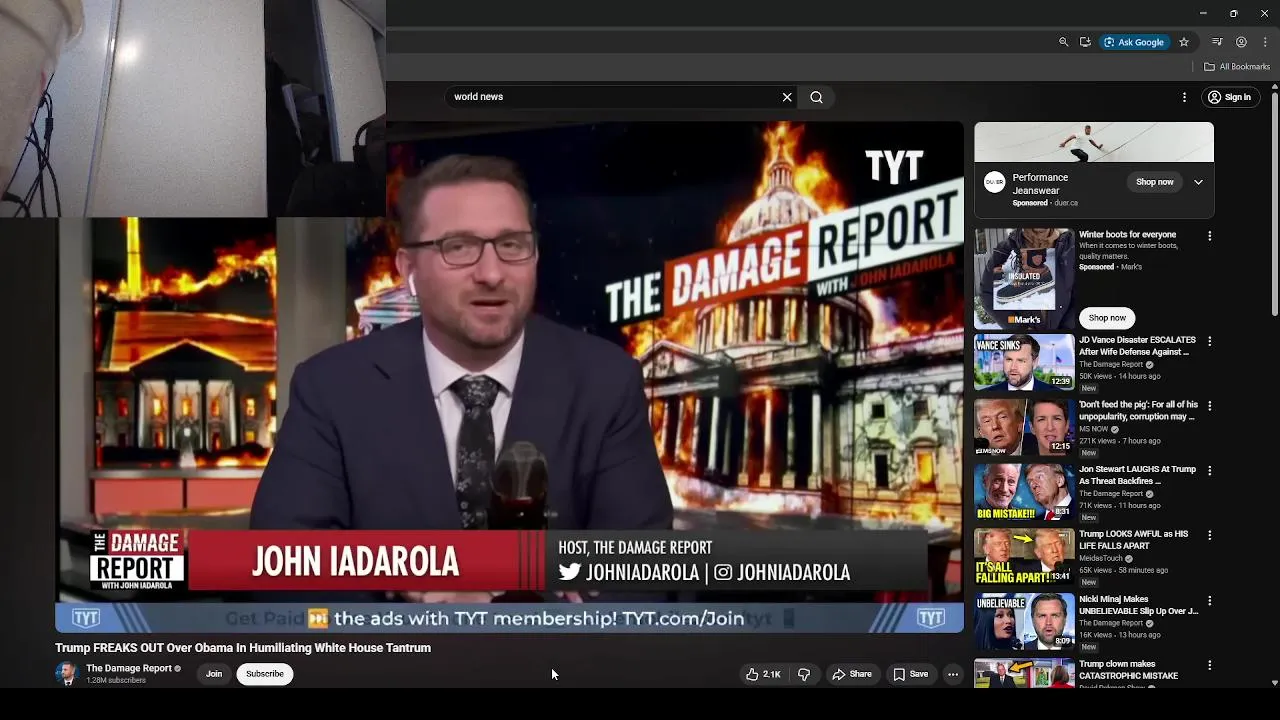Open Nicki Minaj UNBELIEVABLE Slip Up thumbnail
This screenshot has height=720, width=1280.
pyautogui.click(x=1024, y=621)
